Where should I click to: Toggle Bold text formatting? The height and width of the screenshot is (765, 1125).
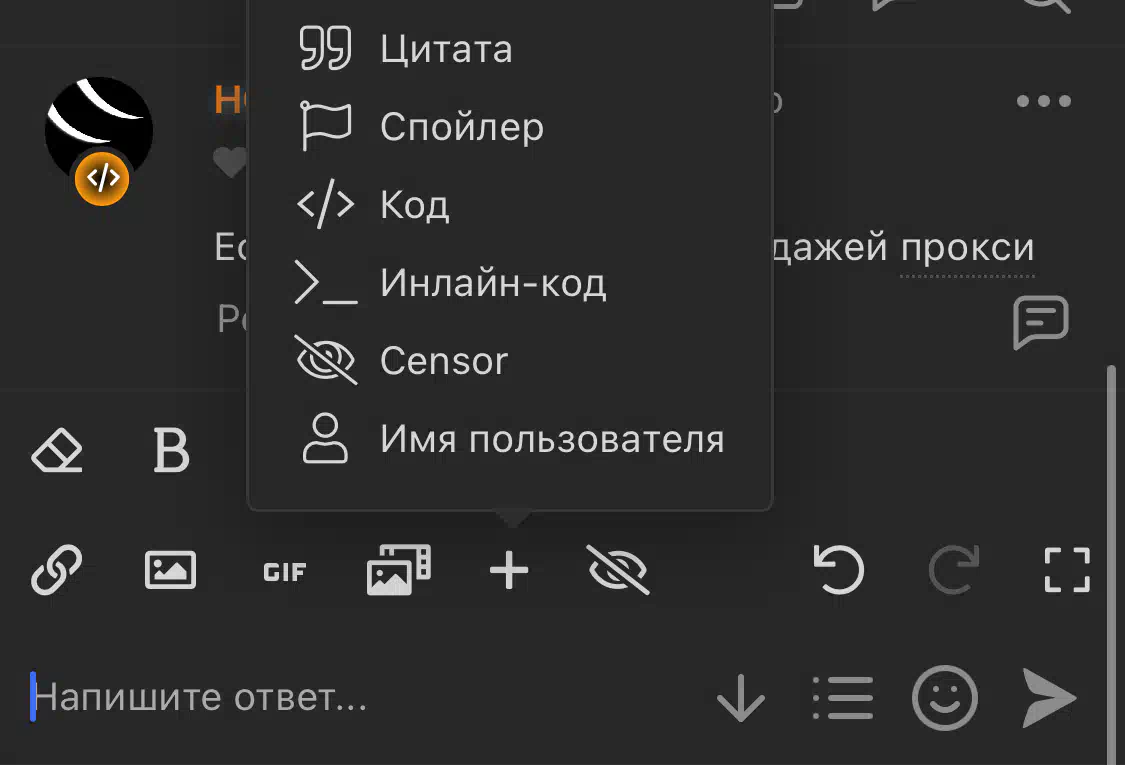[171, 451]
